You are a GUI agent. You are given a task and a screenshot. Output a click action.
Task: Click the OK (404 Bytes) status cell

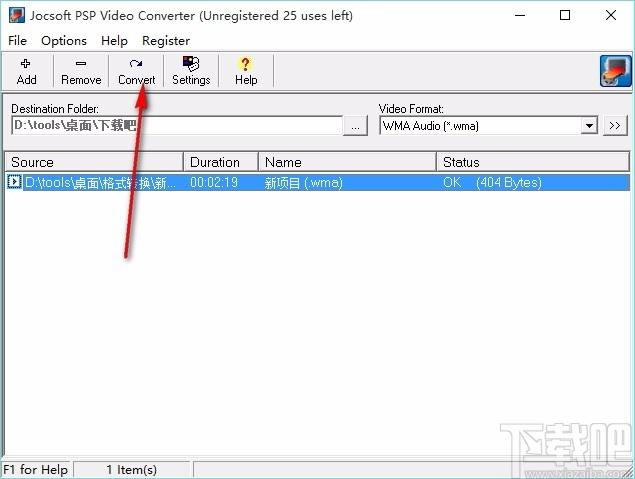(x=492, y=182)
